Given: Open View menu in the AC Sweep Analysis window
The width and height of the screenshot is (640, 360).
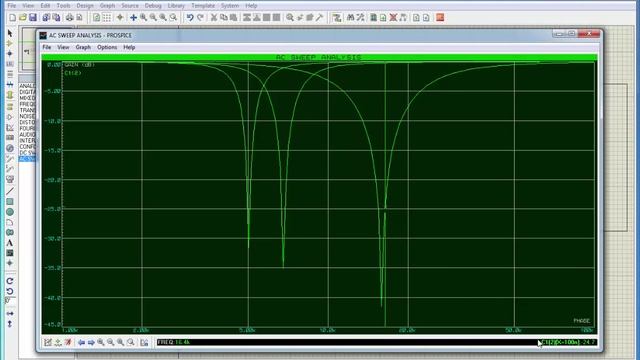Looking at the screenshot, I should point(63,47).
